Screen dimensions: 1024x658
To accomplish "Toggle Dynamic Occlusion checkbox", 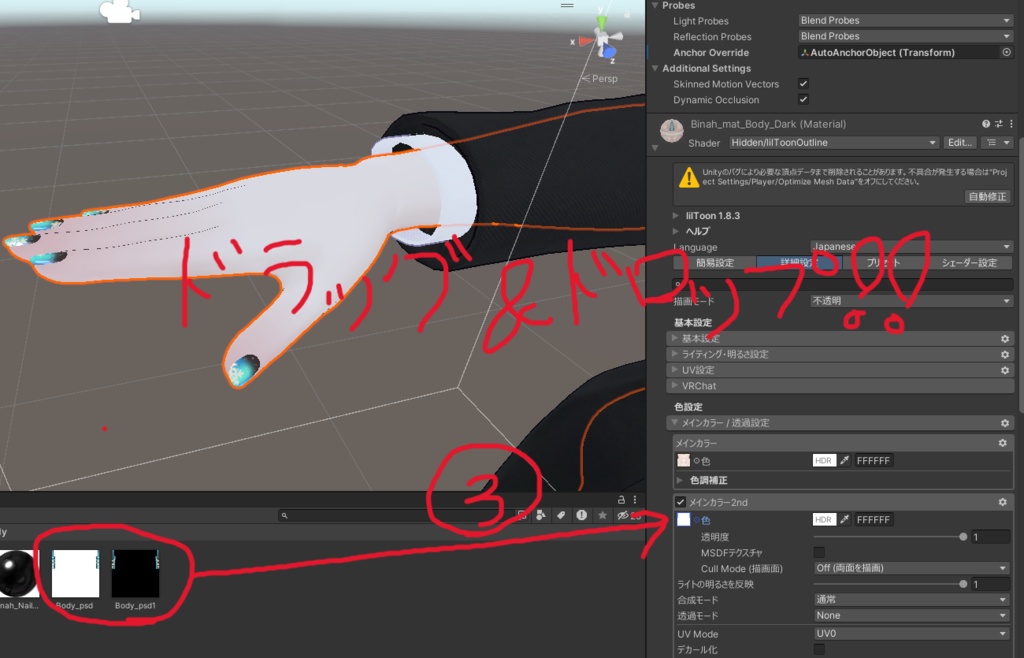I will pos(803,99).
